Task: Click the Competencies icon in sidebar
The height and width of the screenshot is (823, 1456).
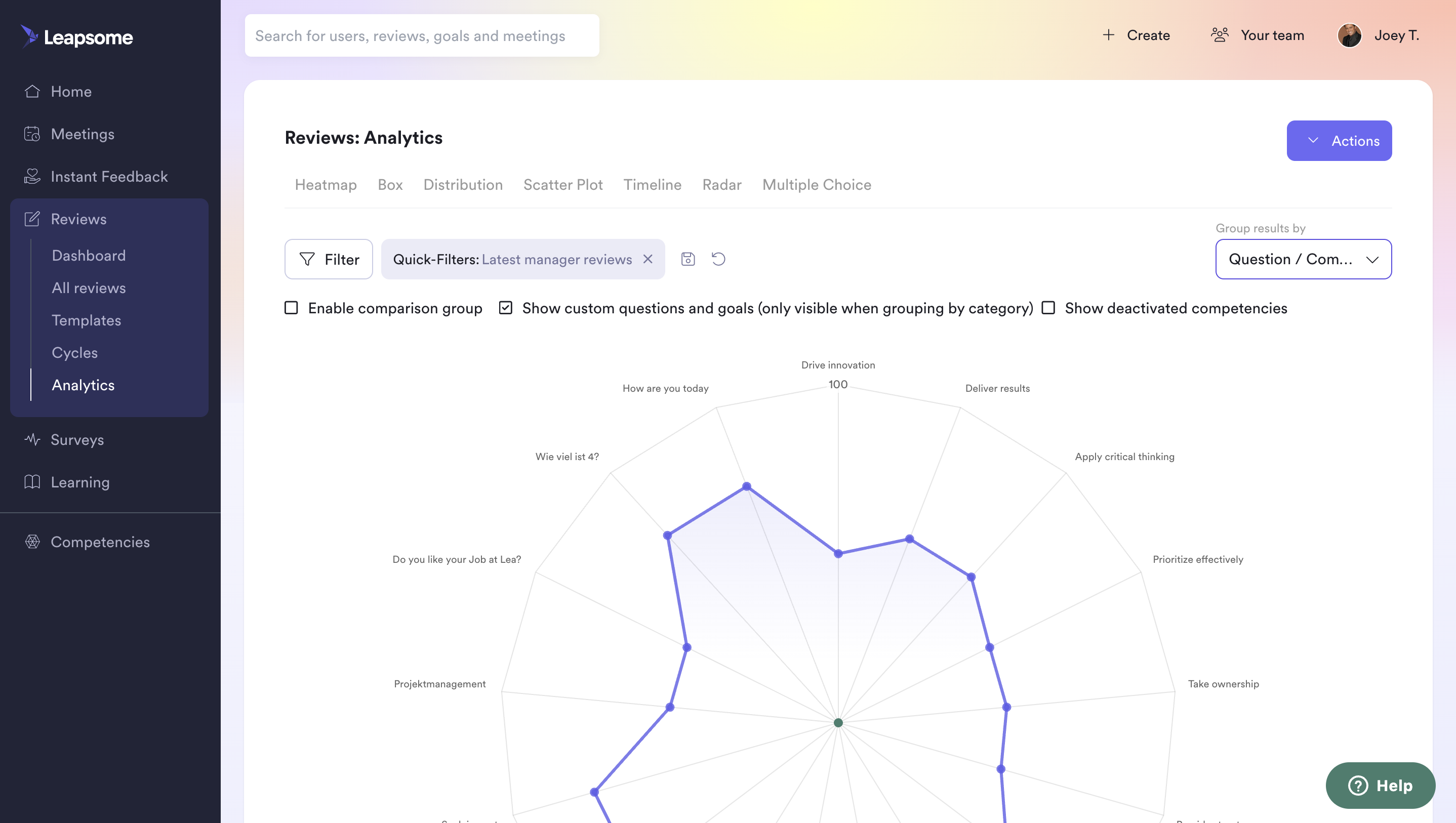Action: click(x=32, y=542)
